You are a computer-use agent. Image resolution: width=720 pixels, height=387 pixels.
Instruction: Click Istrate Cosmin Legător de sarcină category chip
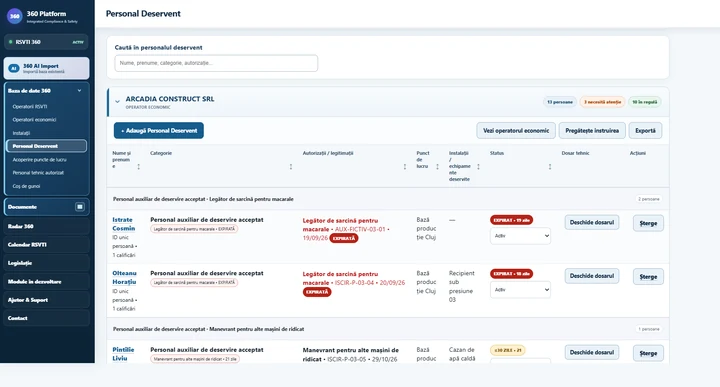194,229
